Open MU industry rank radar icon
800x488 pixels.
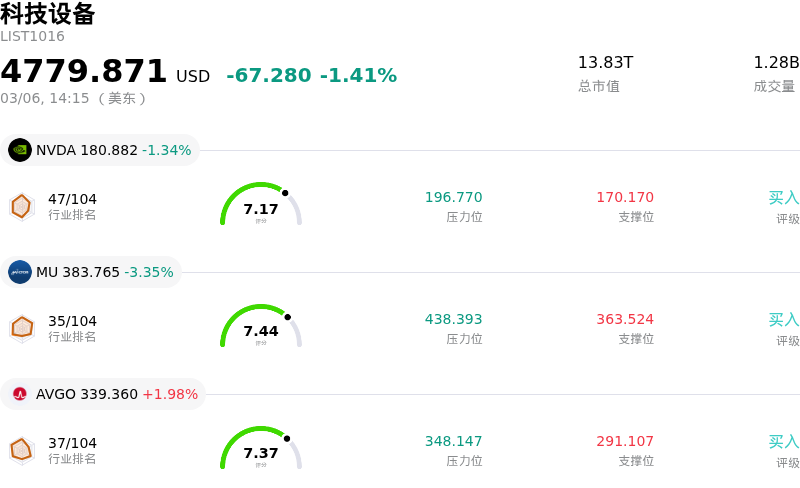(22, 328)
